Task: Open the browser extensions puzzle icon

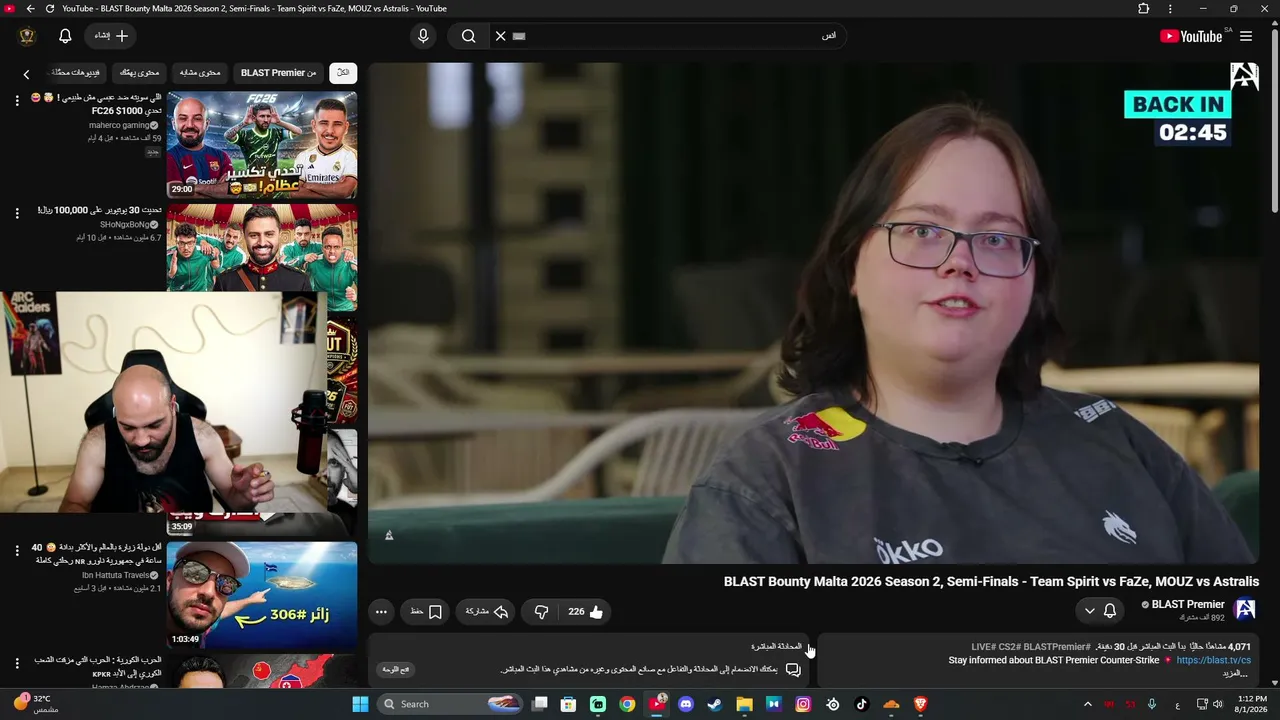Action: point(1144,9)
